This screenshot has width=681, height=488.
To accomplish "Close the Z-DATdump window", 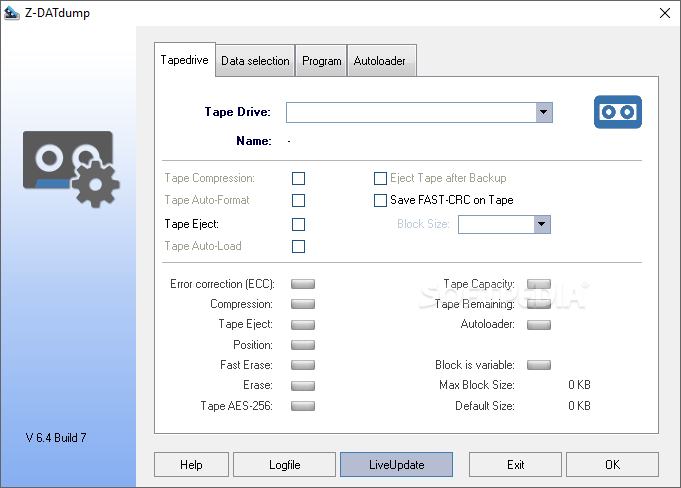I will point(664,13).
